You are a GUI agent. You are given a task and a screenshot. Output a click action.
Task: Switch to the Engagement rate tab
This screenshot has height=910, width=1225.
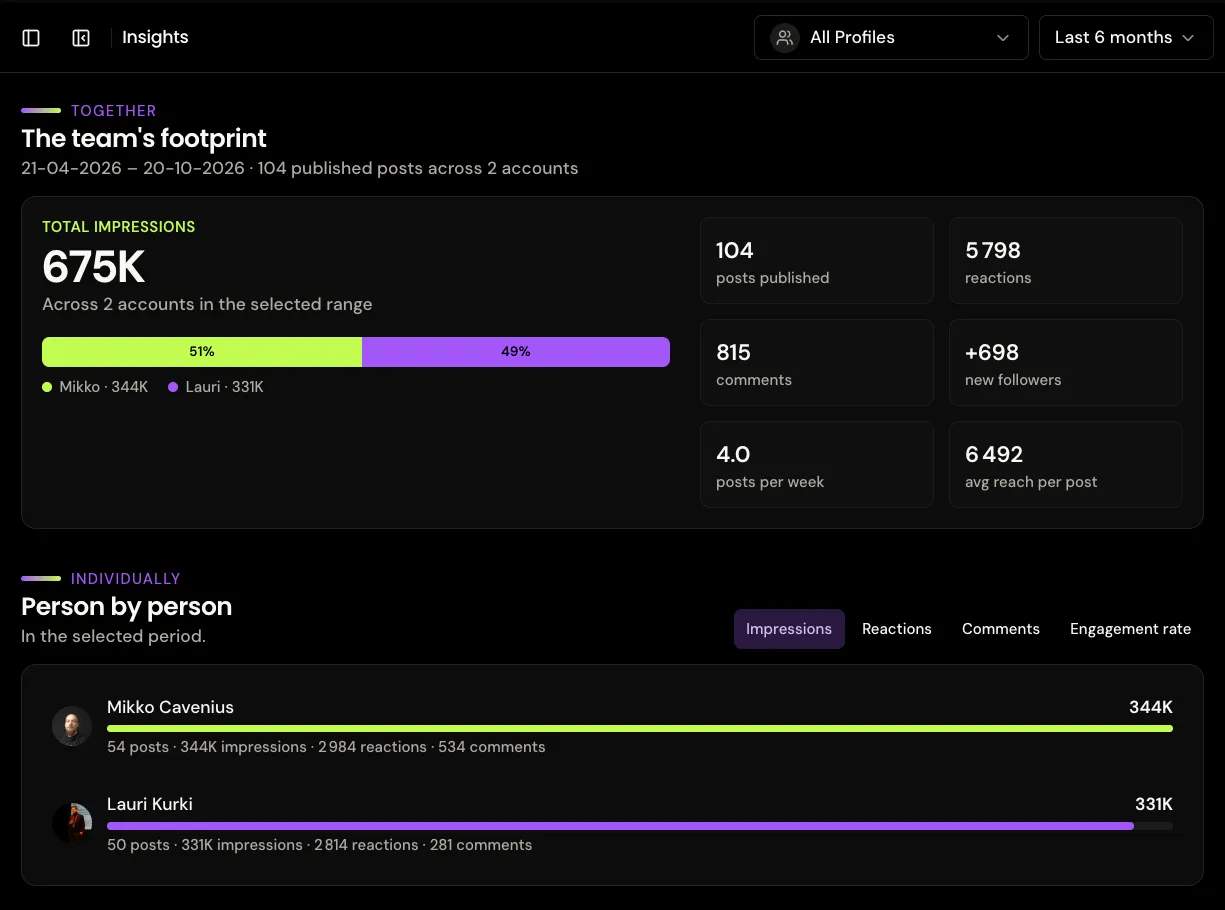click(1130, 629)
